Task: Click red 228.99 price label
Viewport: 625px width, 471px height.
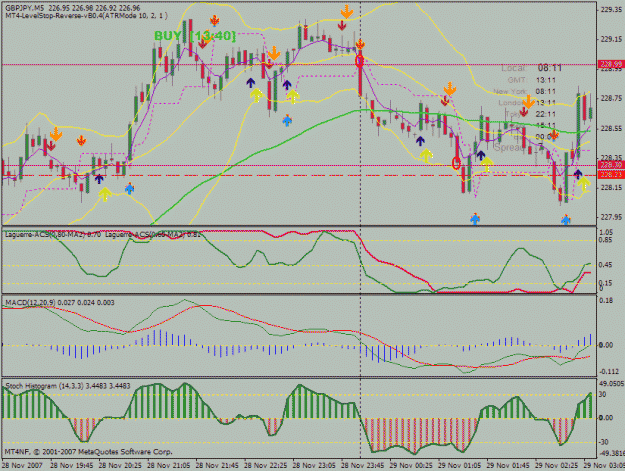Action: [x=611, y=64]
